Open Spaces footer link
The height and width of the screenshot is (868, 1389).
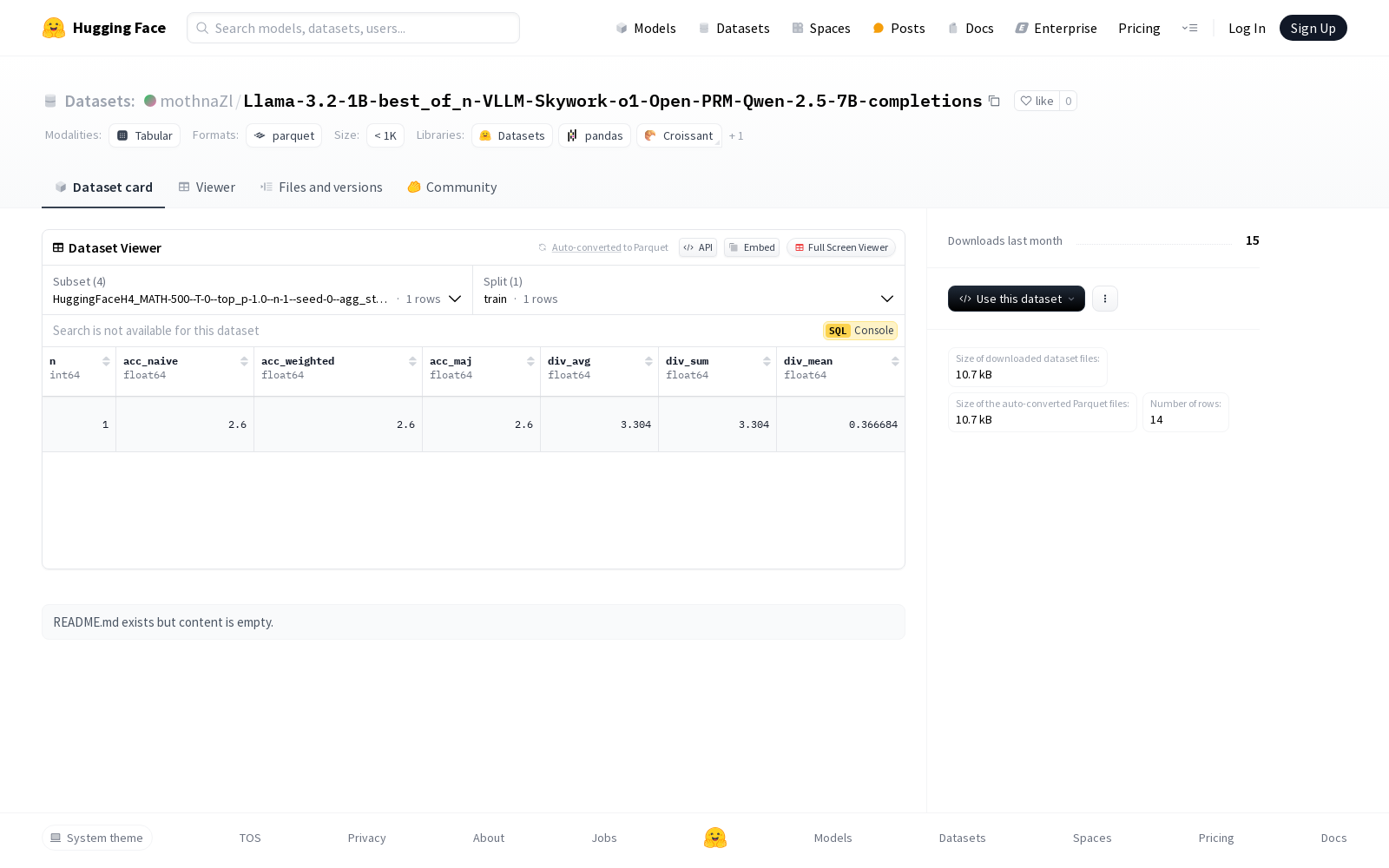1092,838
